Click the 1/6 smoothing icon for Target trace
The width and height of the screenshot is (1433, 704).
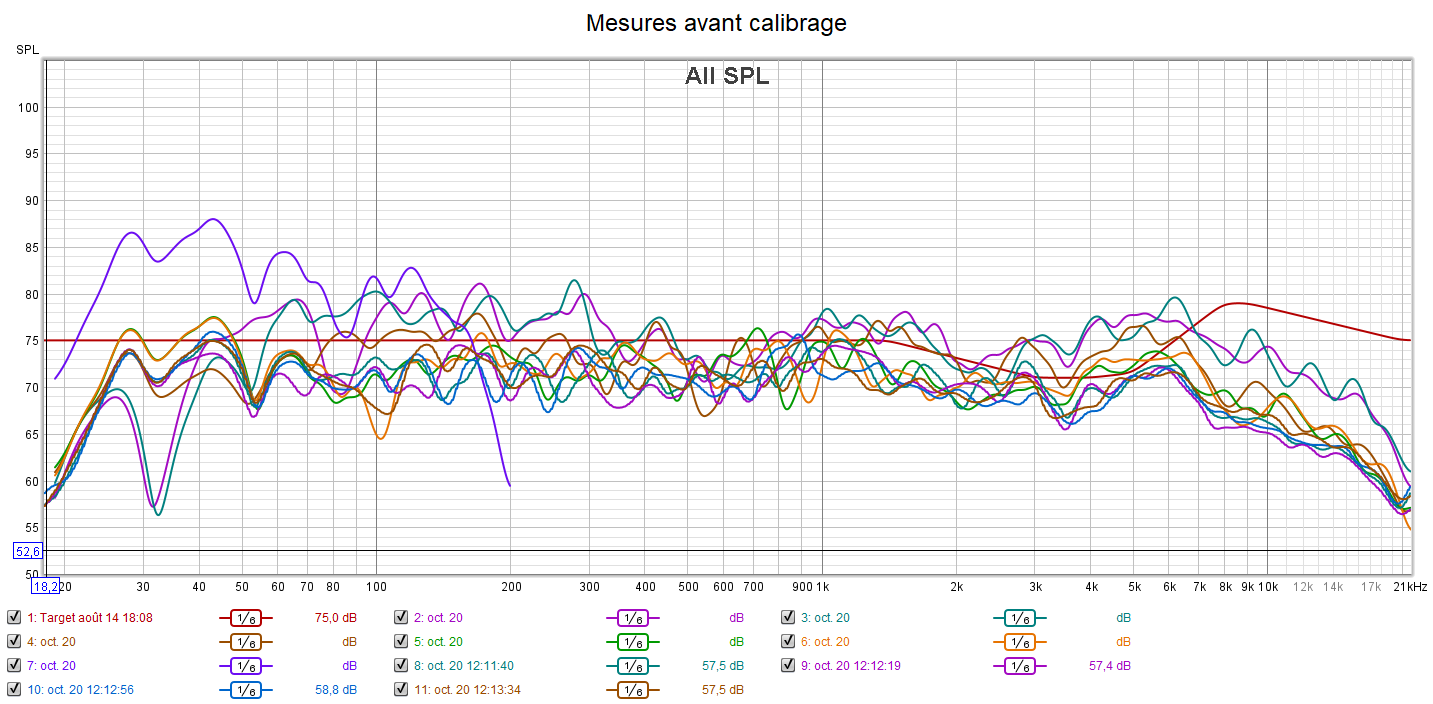point(245,618)
